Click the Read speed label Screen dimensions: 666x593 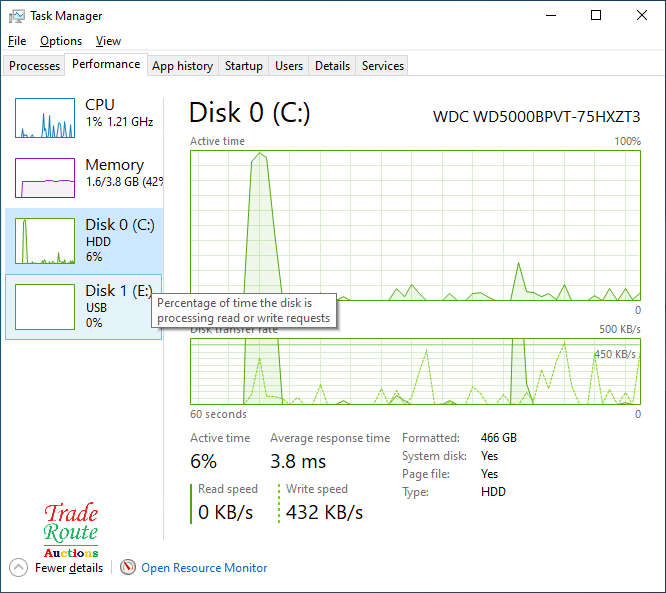tap(228, 489)
